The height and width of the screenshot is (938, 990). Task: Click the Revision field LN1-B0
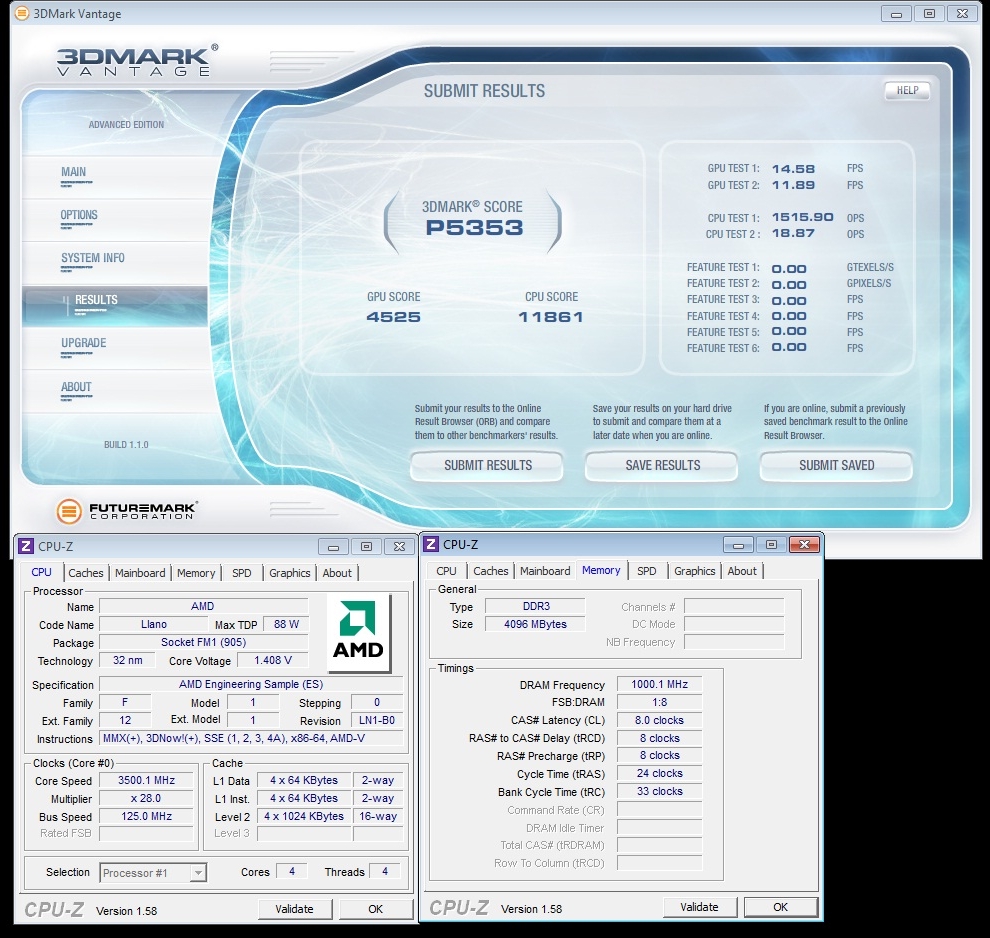pyautogui.click(x=377, y=720)
